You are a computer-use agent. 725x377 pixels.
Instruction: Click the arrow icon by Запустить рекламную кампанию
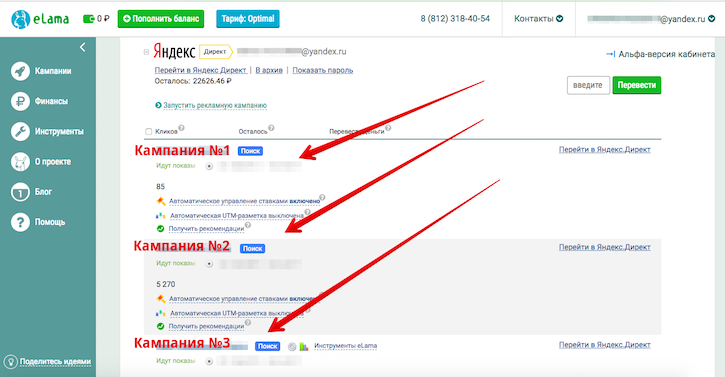(158, 105)
